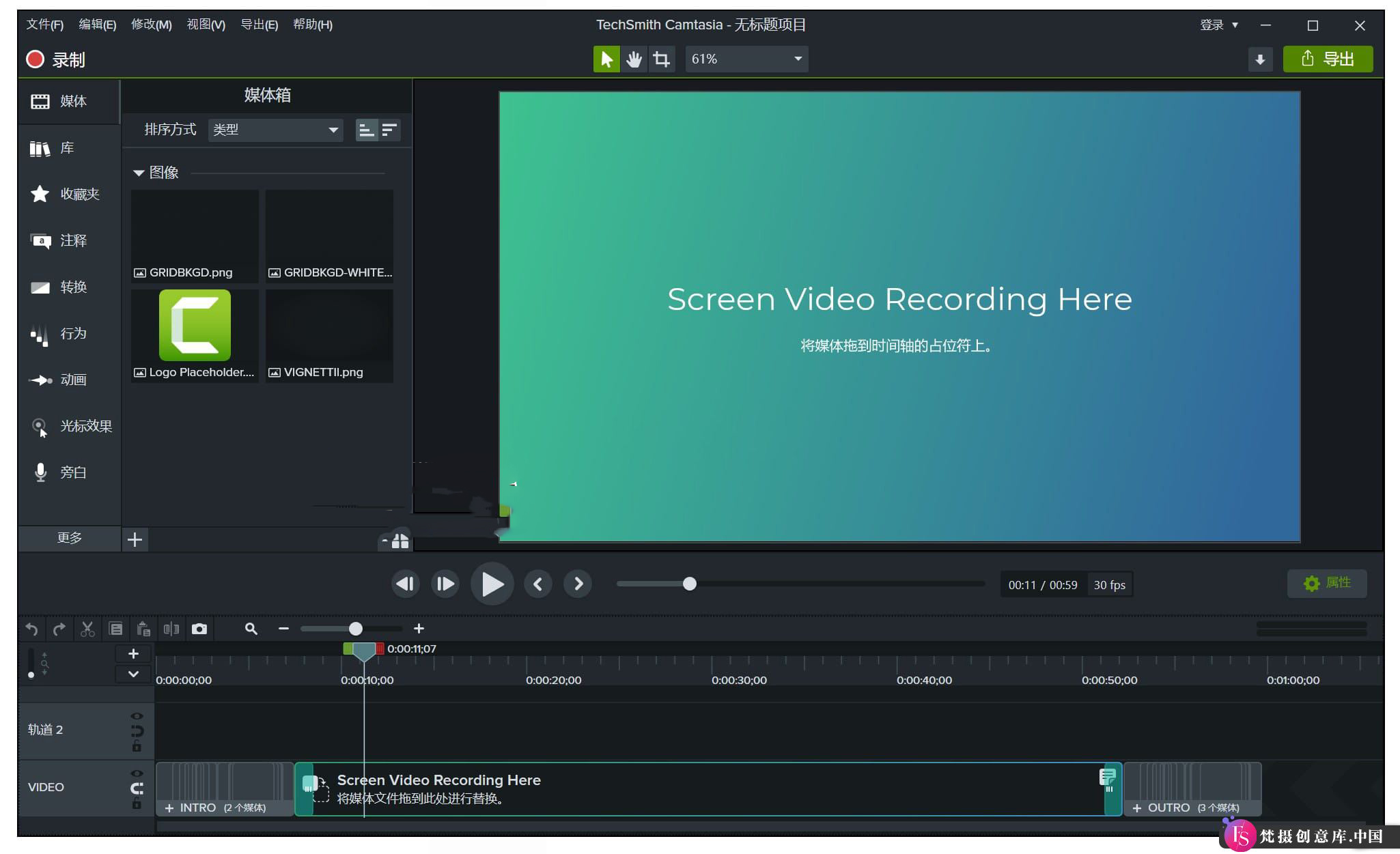Click the play button

(492, 584)
